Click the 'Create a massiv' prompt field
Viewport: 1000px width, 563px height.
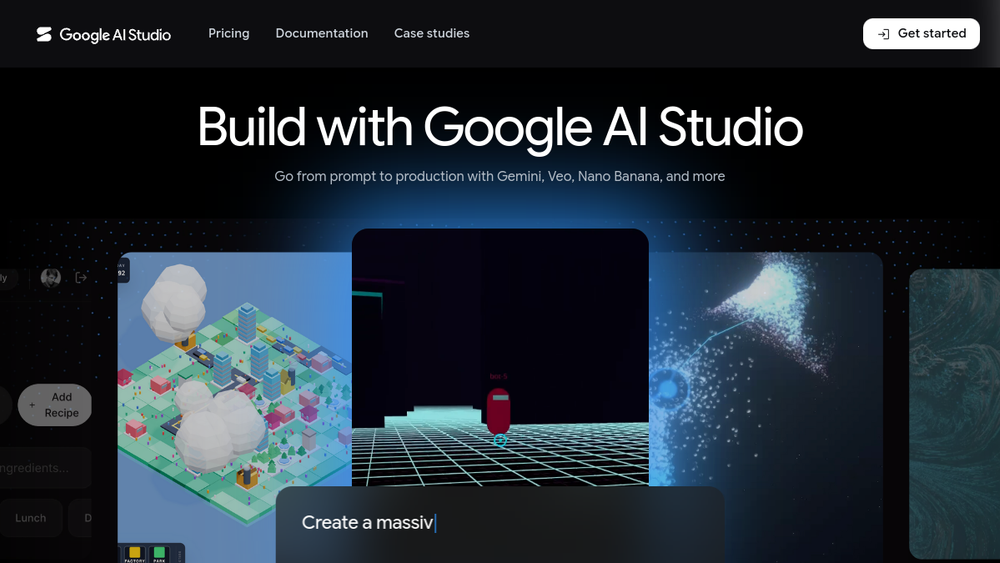tap(500, 525)
